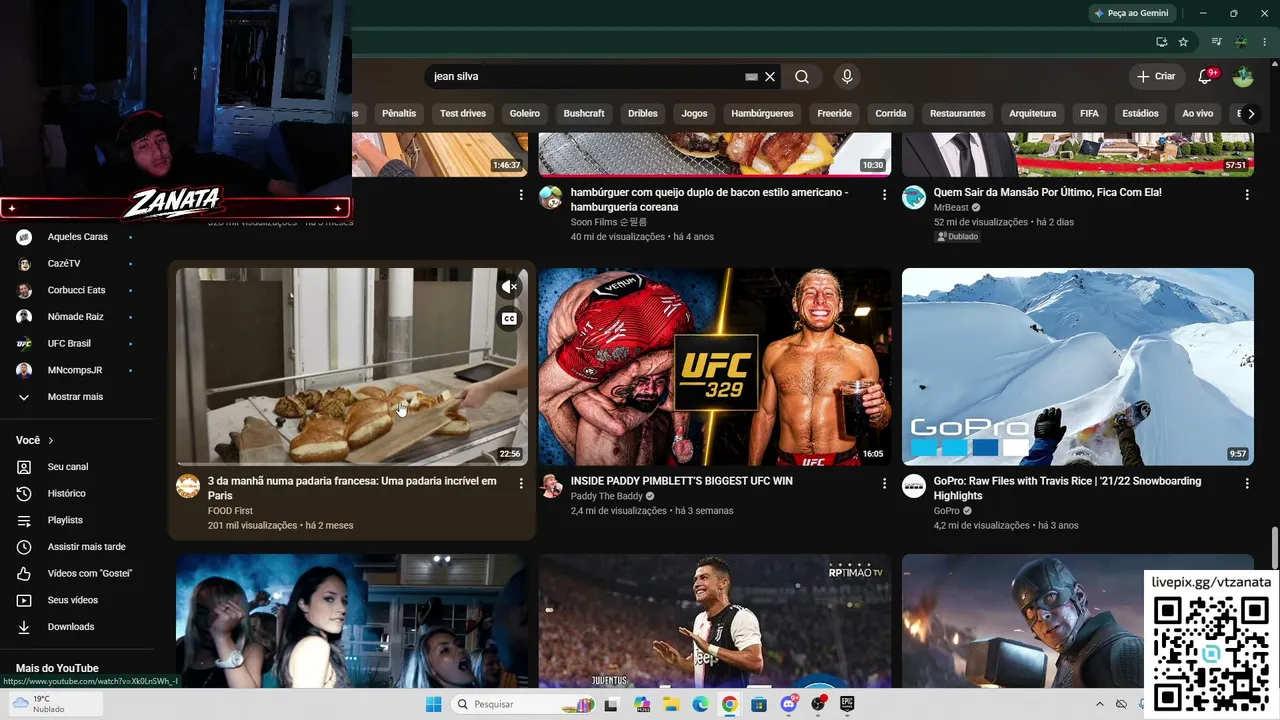Open the Corbucci Eats subscription
1280x720 pixels.
point(76,290)
